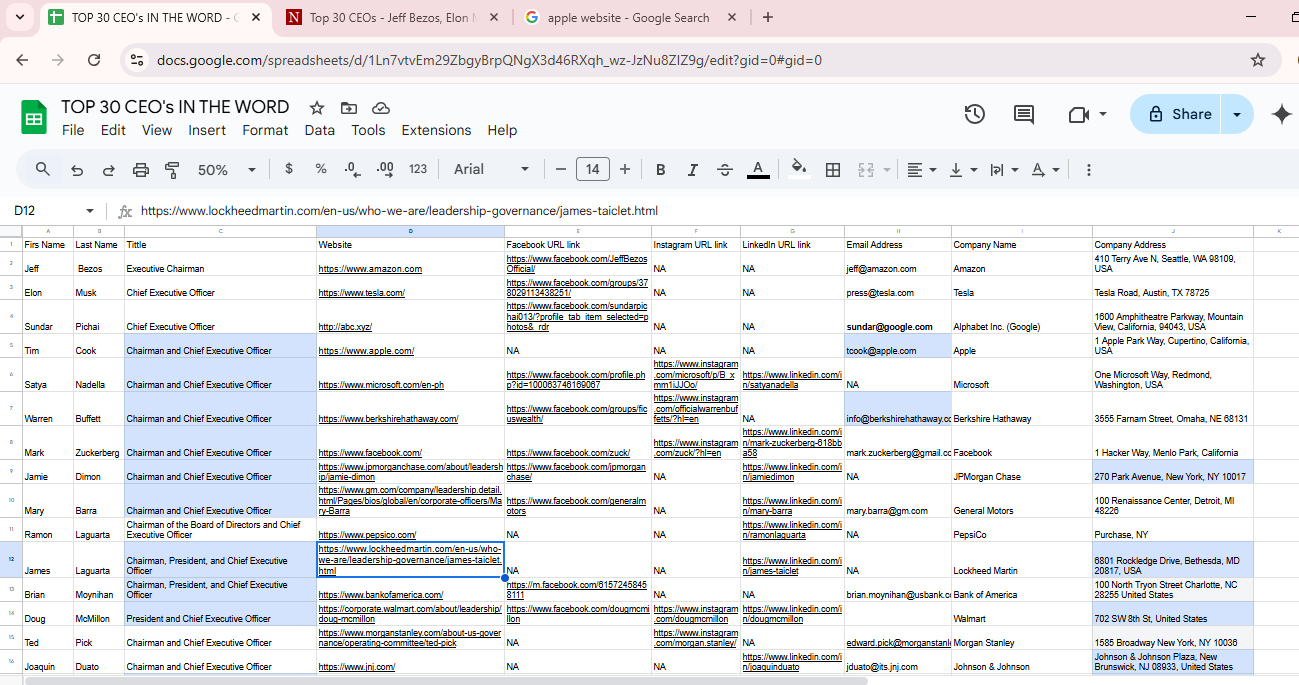This screenshot has width=1299, height=685.
Task: Decrease font size with minus button
Action: coord(561,169)
